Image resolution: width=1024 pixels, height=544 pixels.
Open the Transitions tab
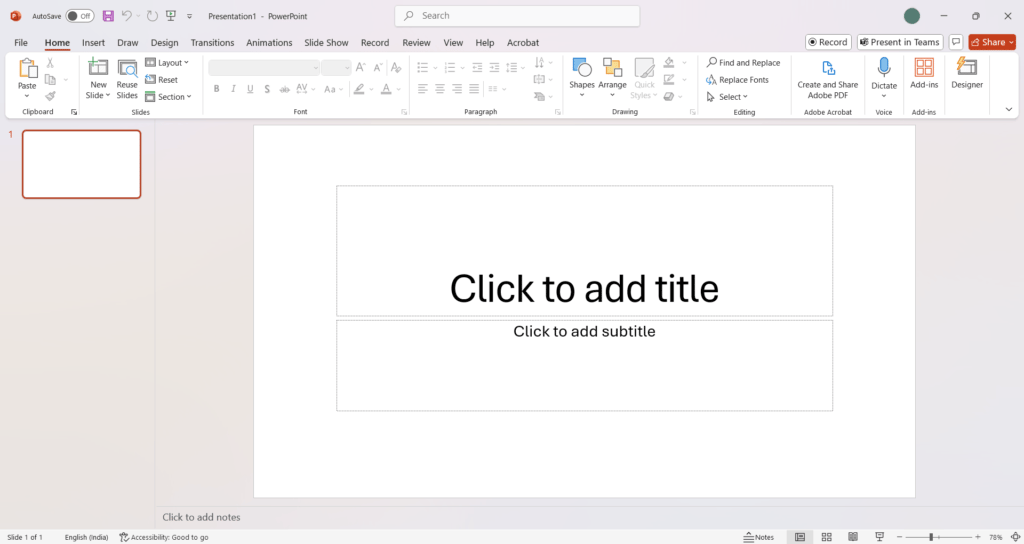(212, 43)
